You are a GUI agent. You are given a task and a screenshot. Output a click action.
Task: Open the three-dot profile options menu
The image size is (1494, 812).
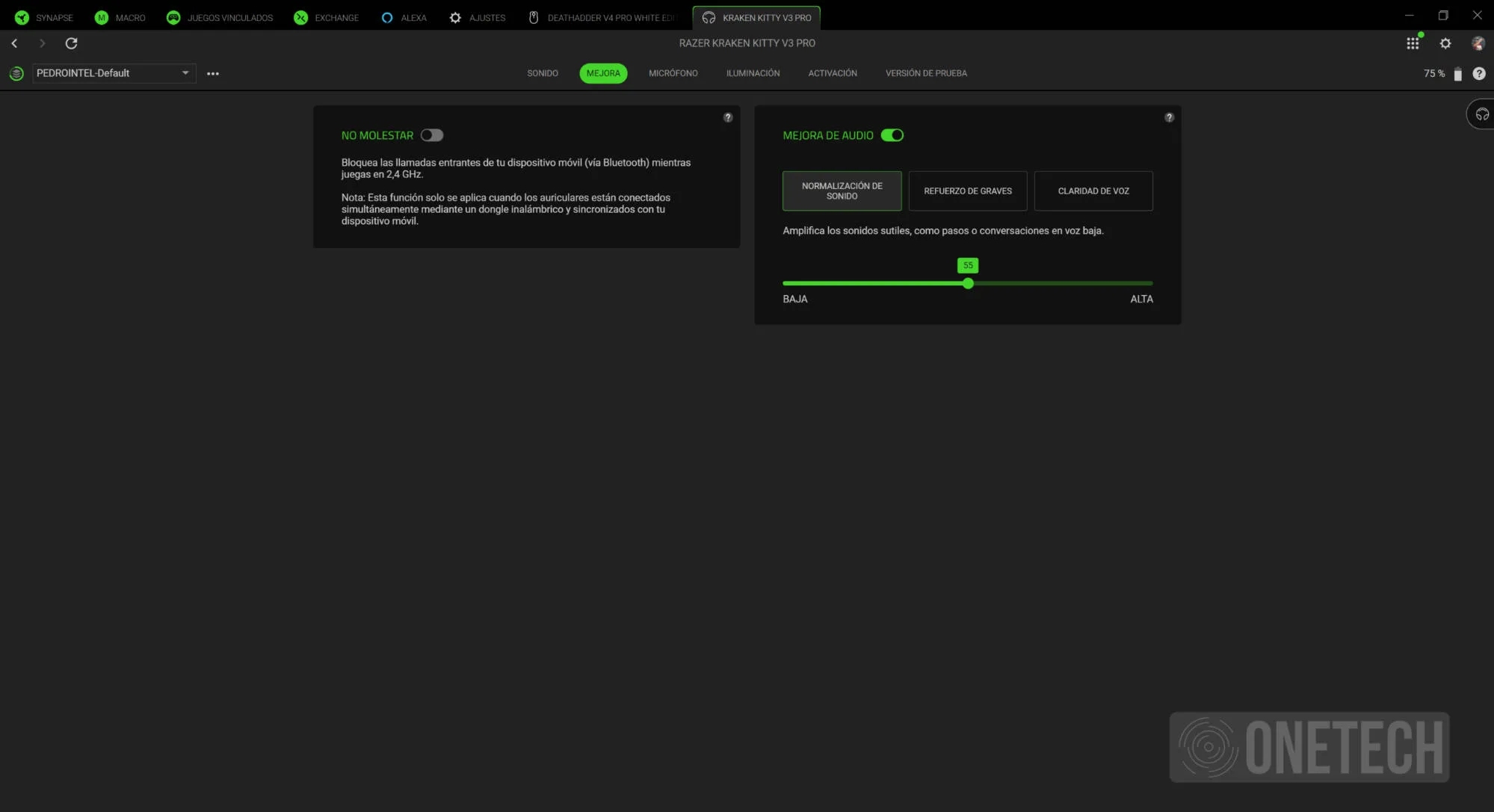pyautogui.click(x=213, y=73)
